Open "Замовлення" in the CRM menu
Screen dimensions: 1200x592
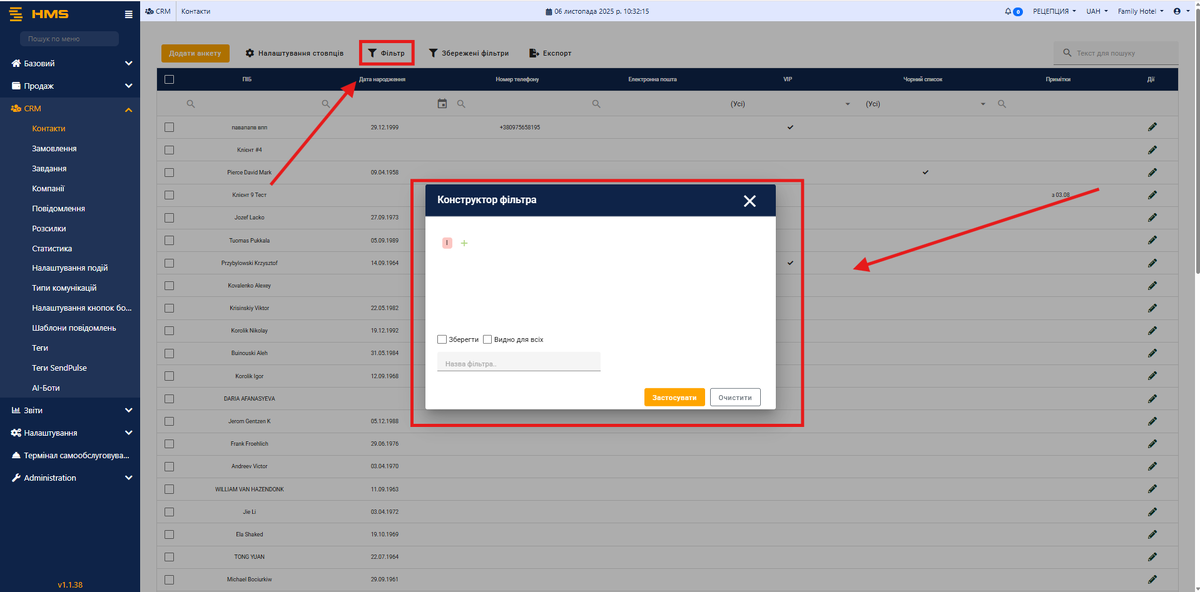[54, 148]
